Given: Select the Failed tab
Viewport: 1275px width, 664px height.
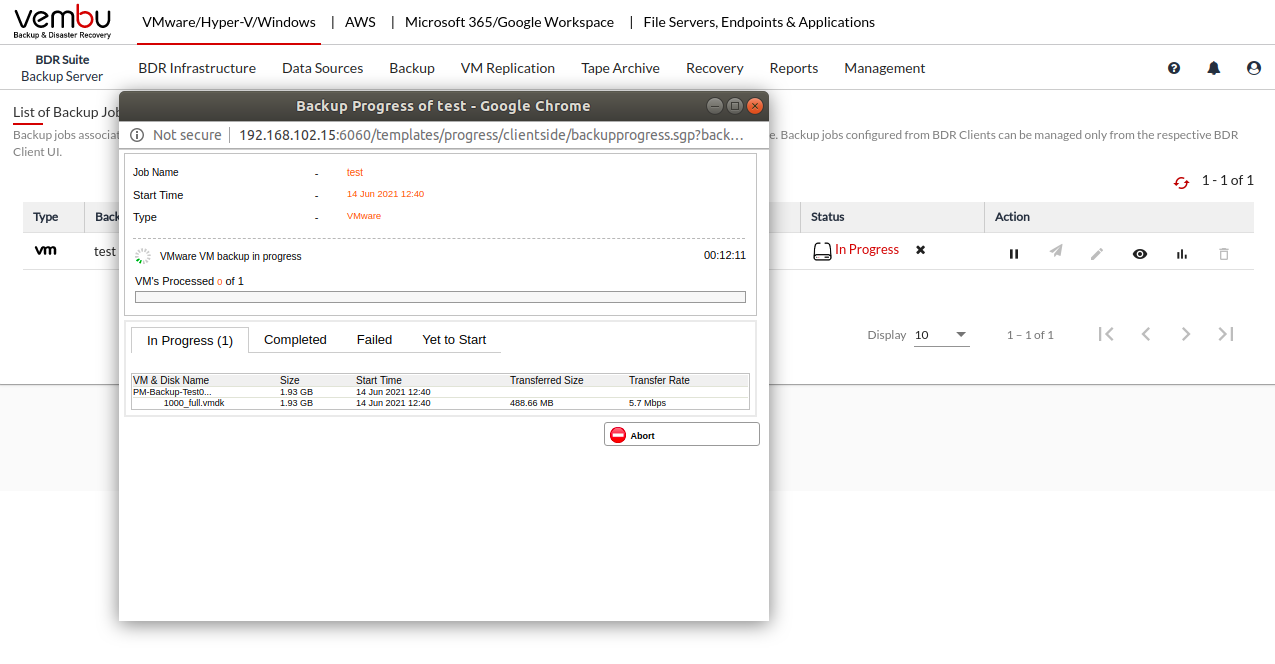Looking at the screenshot, I should coord(374,340).
